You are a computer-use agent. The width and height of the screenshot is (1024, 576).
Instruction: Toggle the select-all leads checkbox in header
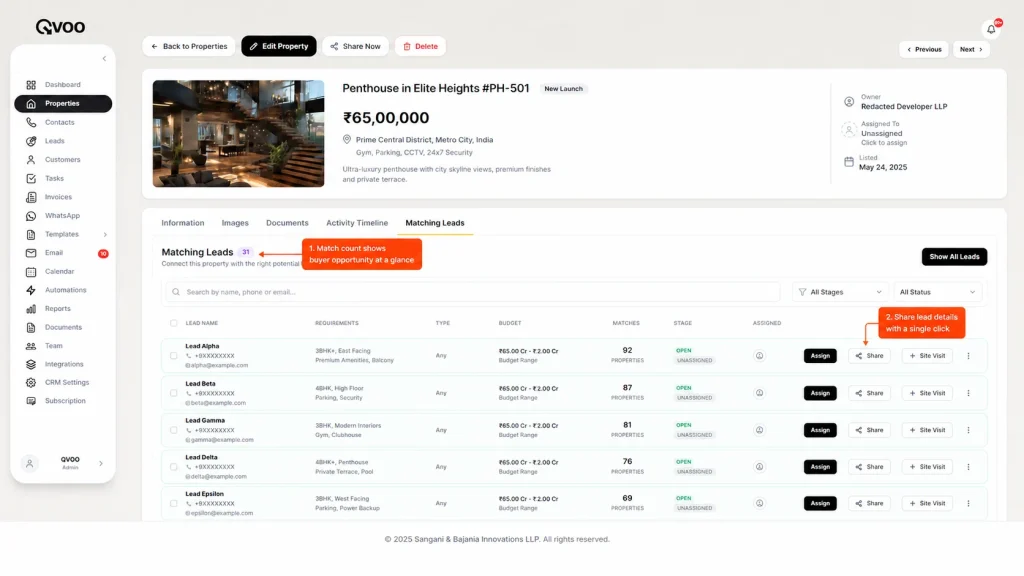(173, 323)
